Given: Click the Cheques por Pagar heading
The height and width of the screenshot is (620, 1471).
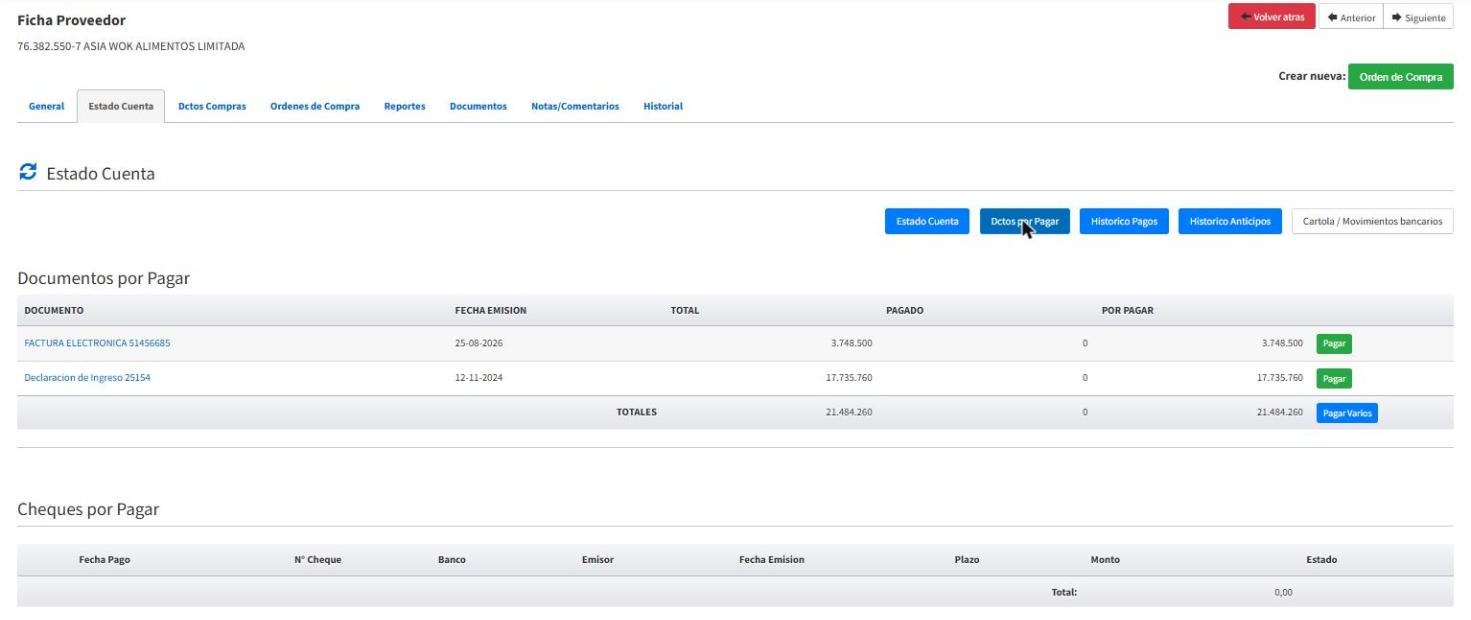Looking at the screenshot, I should coord(88,509).
